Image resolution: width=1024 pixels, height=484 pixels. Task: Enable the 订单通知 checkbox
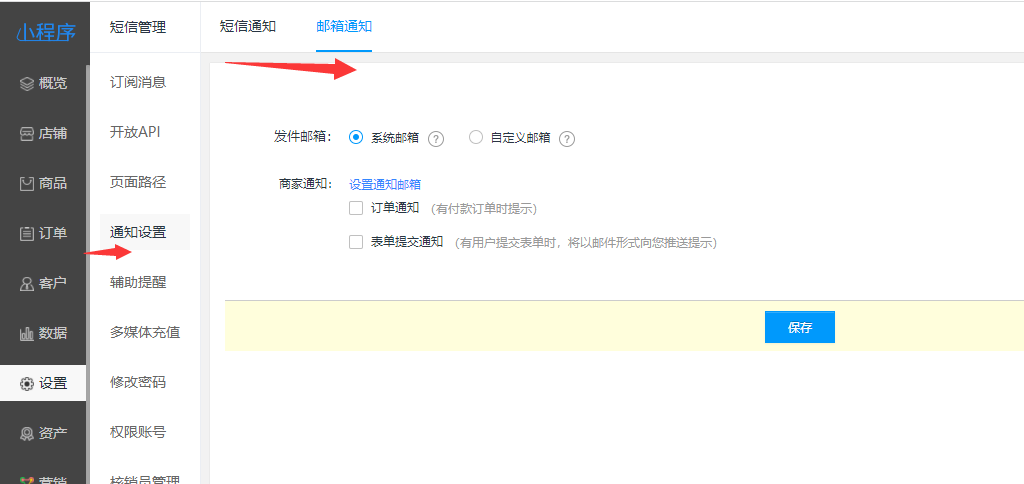click(356, 208)
